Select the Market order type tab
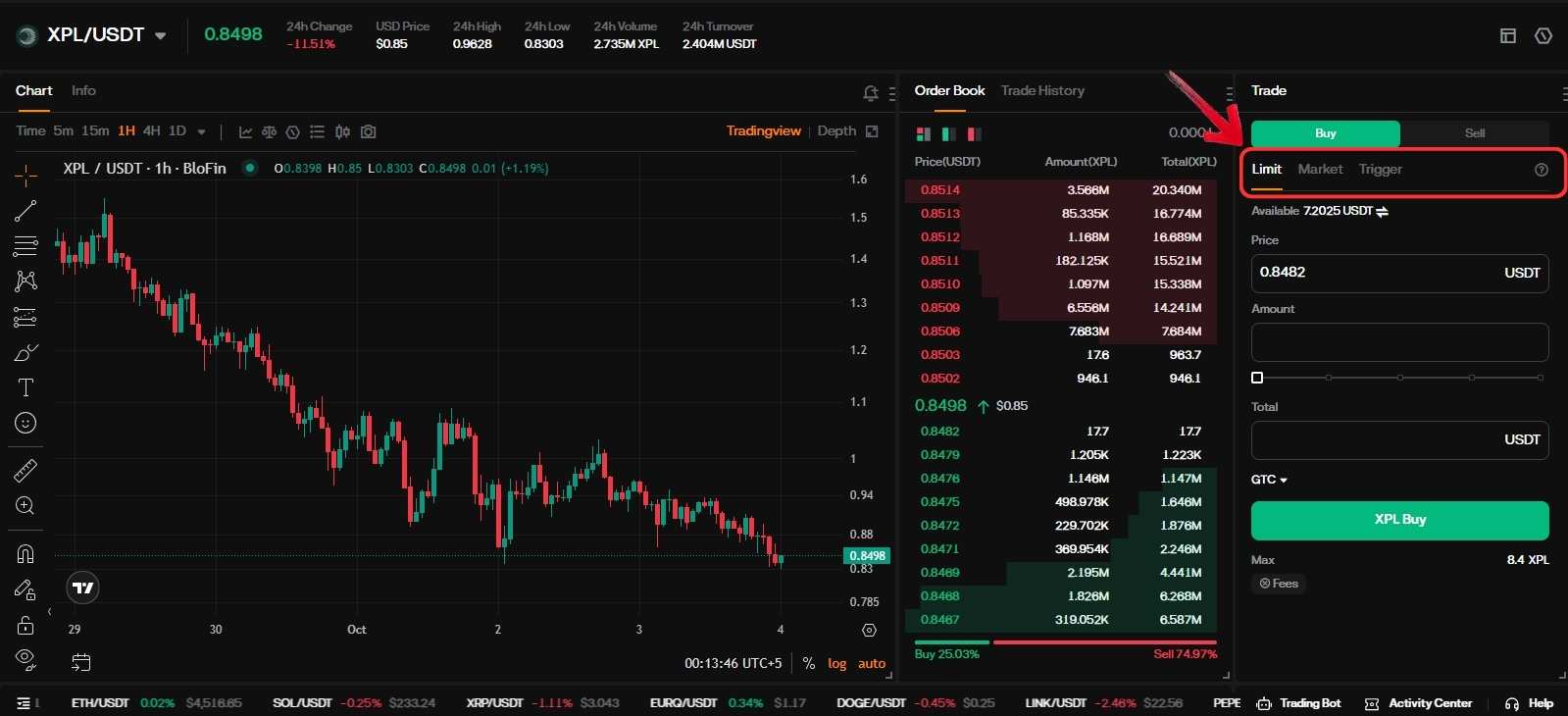 [x=1320, y=169]
